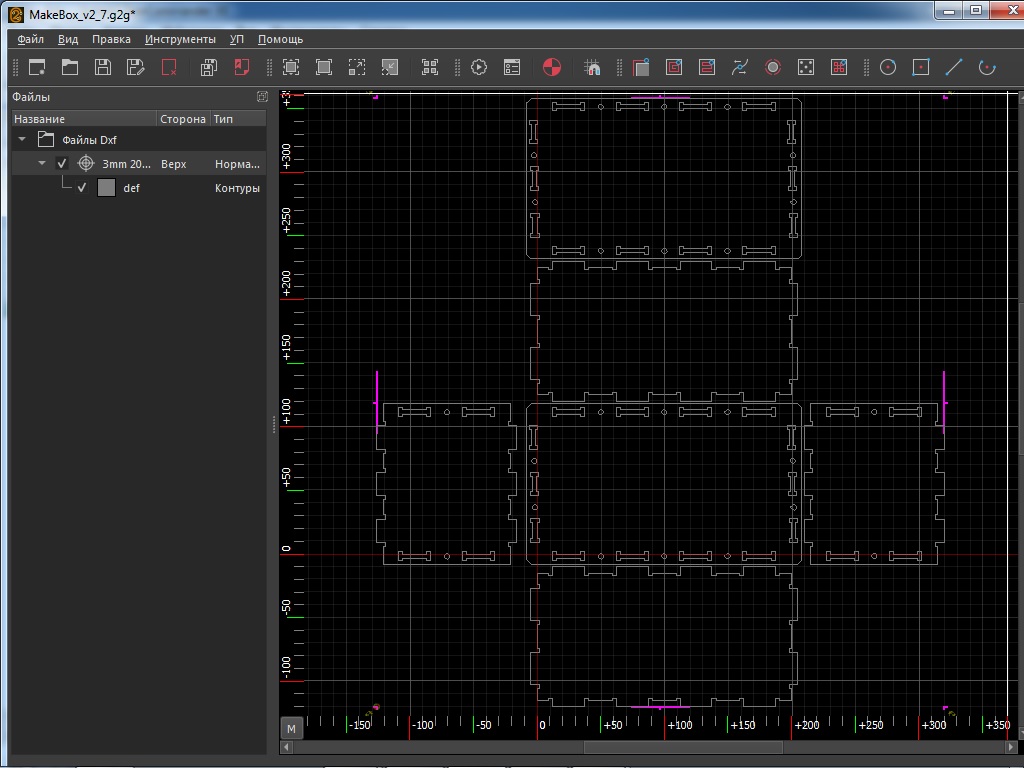Click the red-white origin target icon
Screen dimensions: 1024x768
551,67
